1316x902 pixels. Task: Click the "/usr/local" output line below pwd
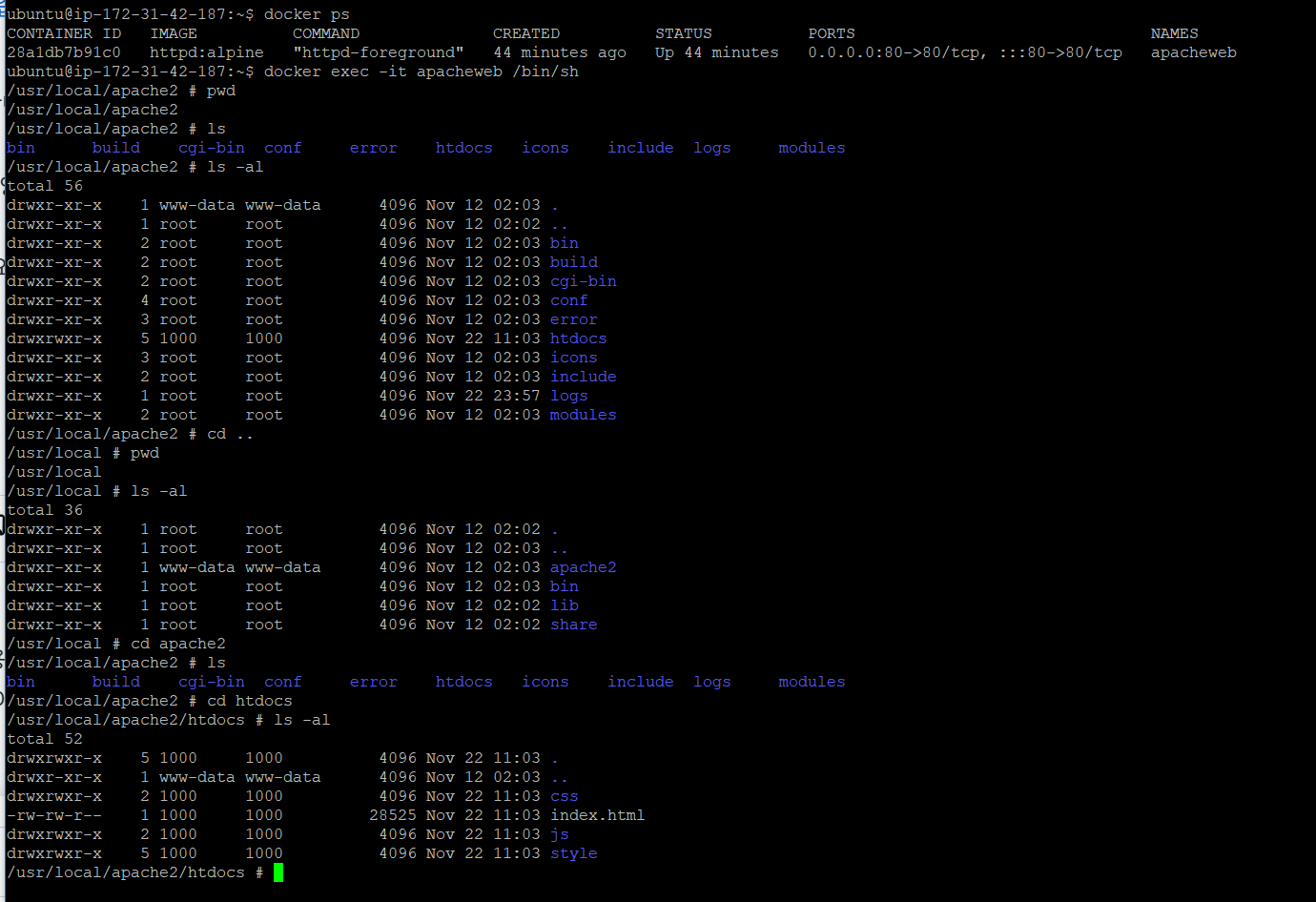click(54, 472)
